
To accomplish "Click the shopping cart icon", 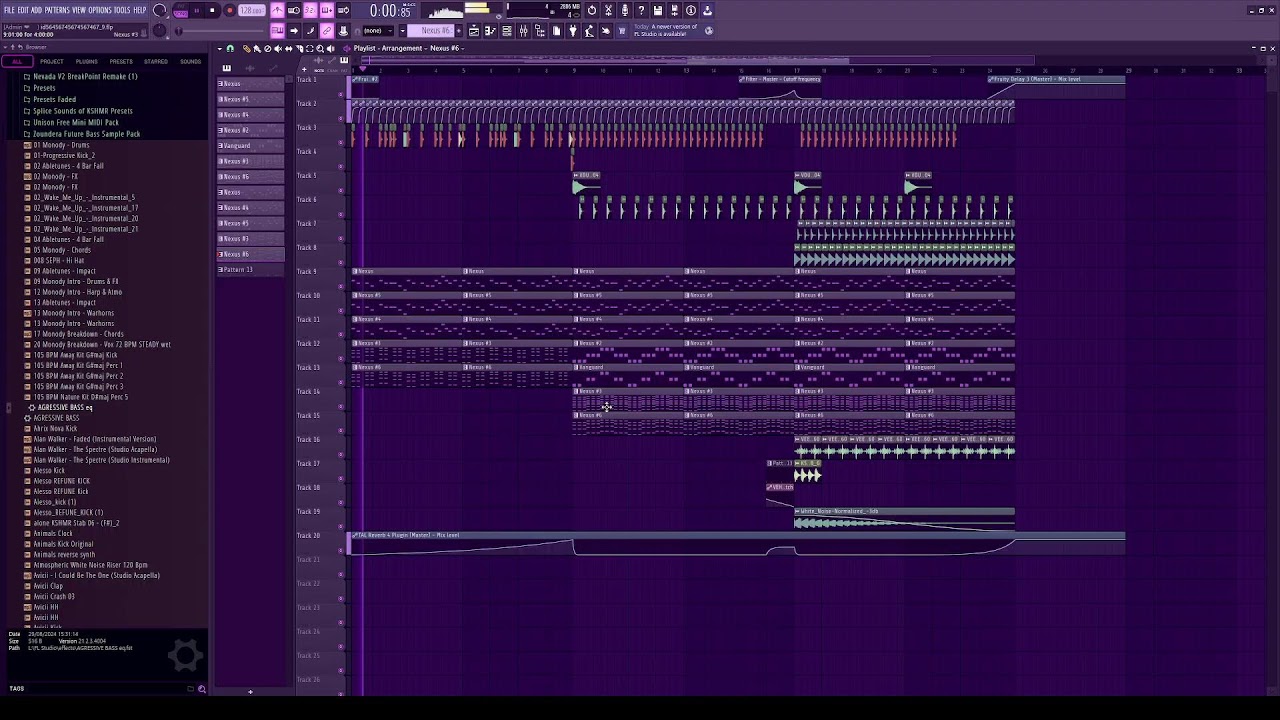I will point(622,29).
